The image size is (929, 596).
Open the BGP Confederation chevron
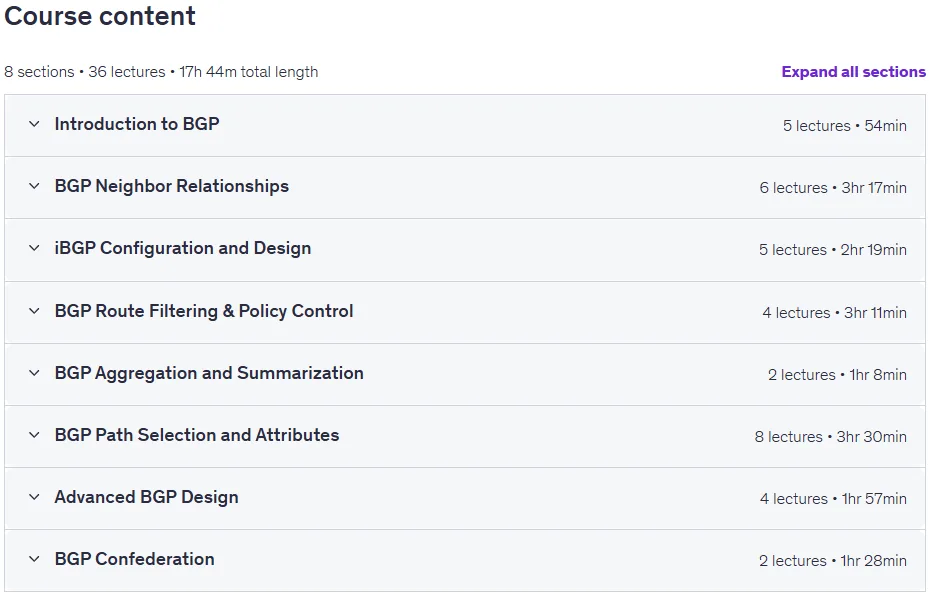coord(34,559)
